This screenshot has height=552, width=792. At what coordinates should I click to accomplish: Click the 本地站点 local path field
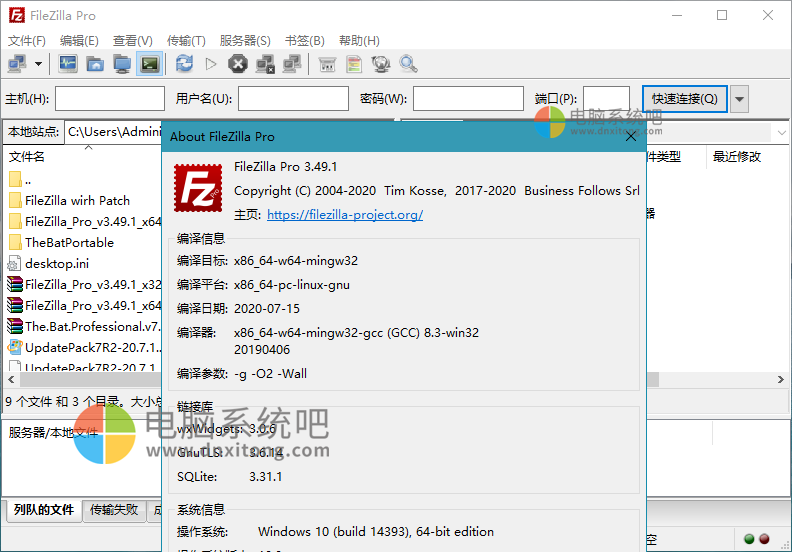pos(113,132)
